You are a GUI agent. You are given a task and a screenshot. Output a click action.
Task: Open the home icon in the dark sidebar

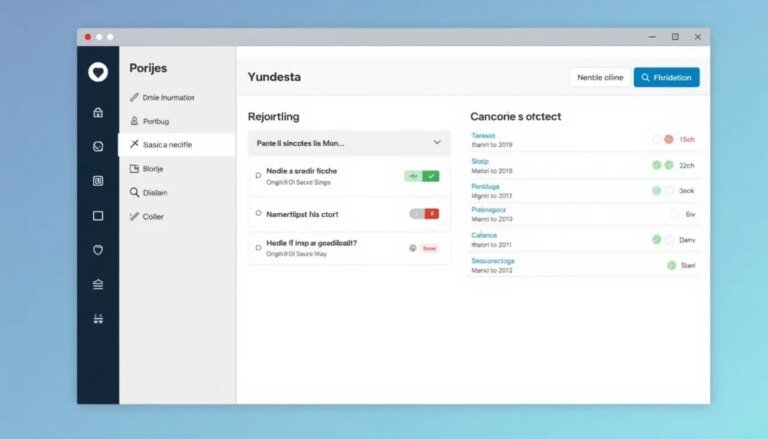point(98,112)
